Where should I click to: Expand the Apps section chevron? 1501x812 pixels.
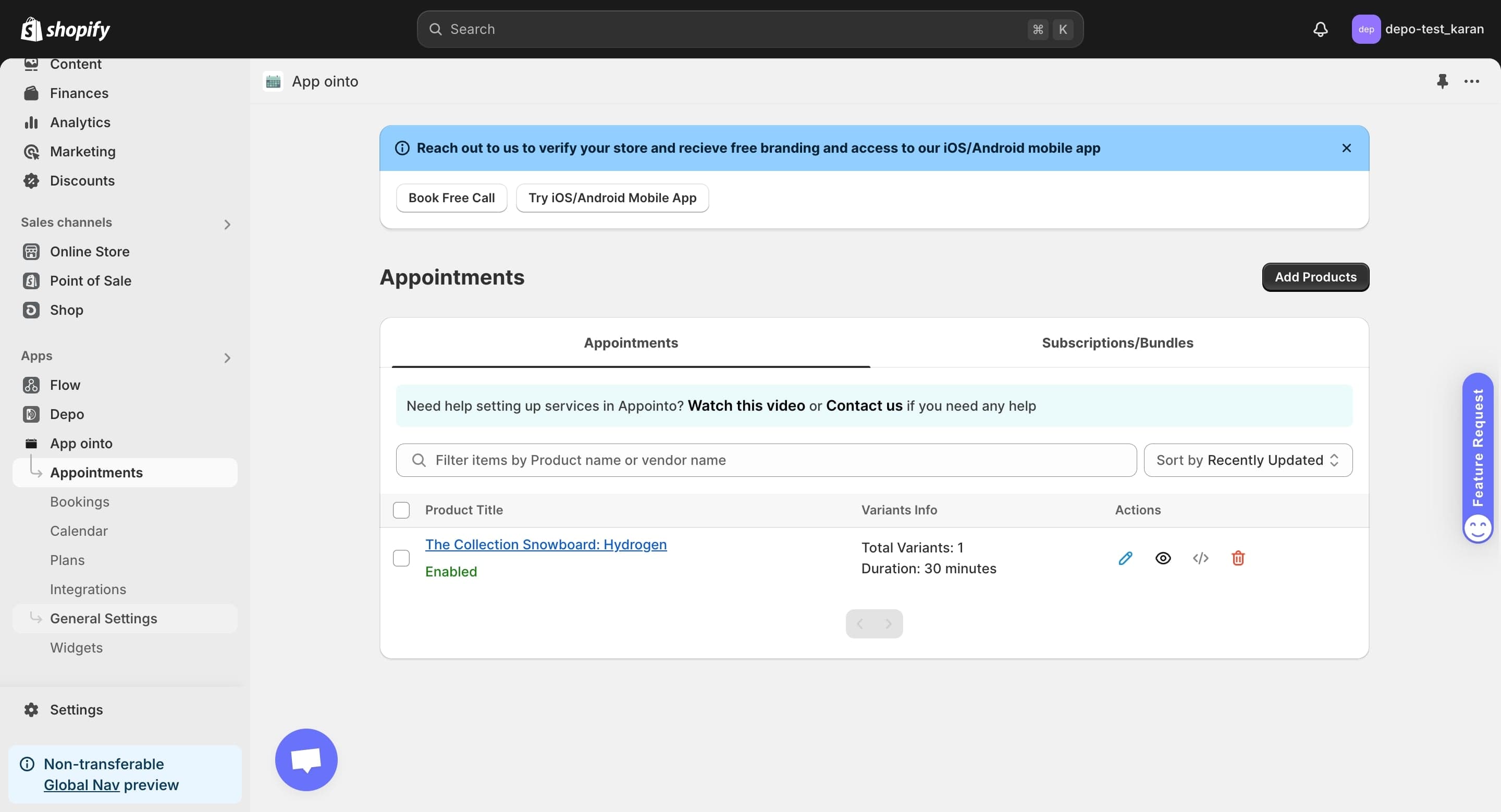(227, 358)
